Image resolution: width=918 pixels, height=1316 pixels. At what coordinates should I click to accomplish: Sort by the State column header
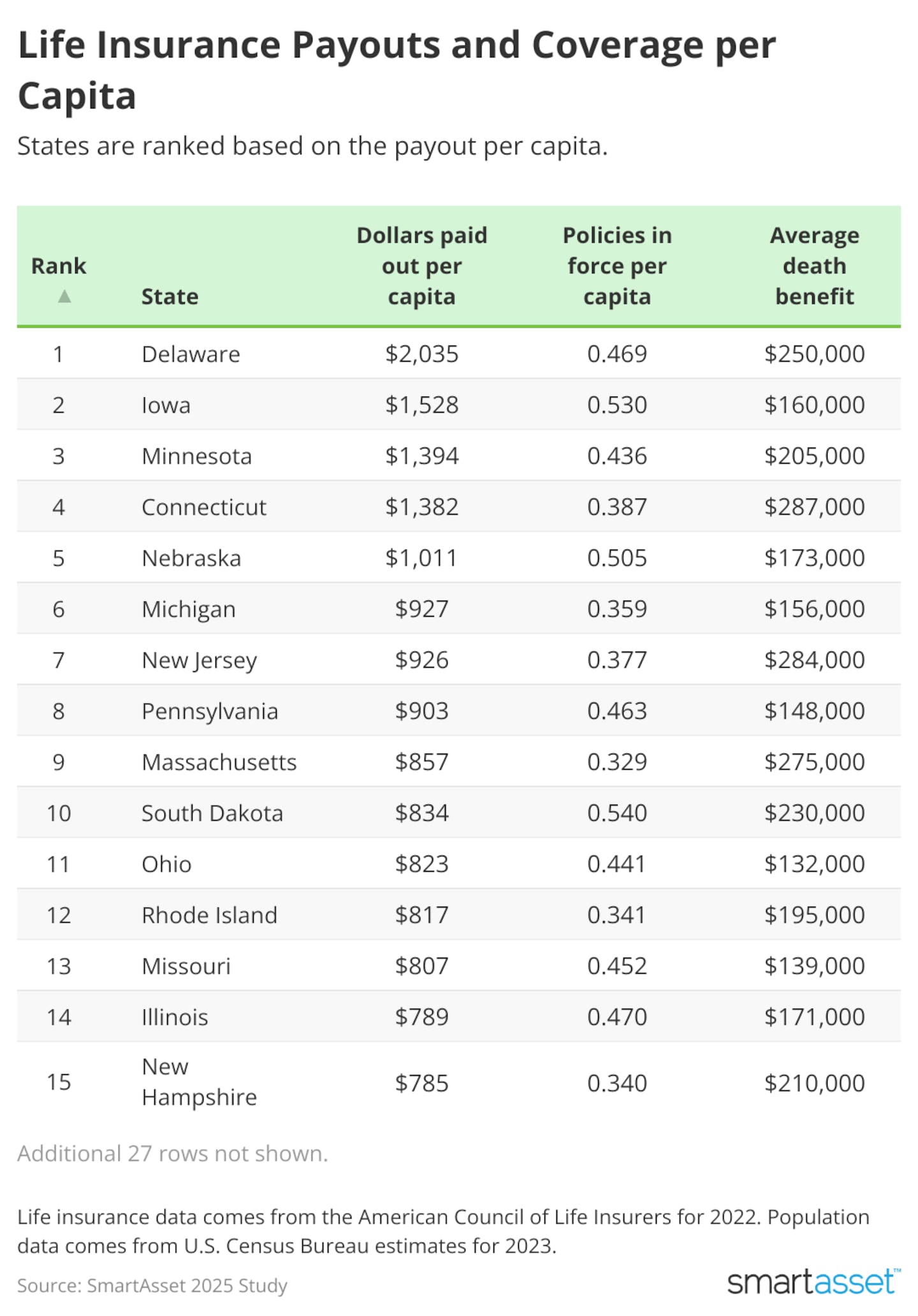[170, 296]
